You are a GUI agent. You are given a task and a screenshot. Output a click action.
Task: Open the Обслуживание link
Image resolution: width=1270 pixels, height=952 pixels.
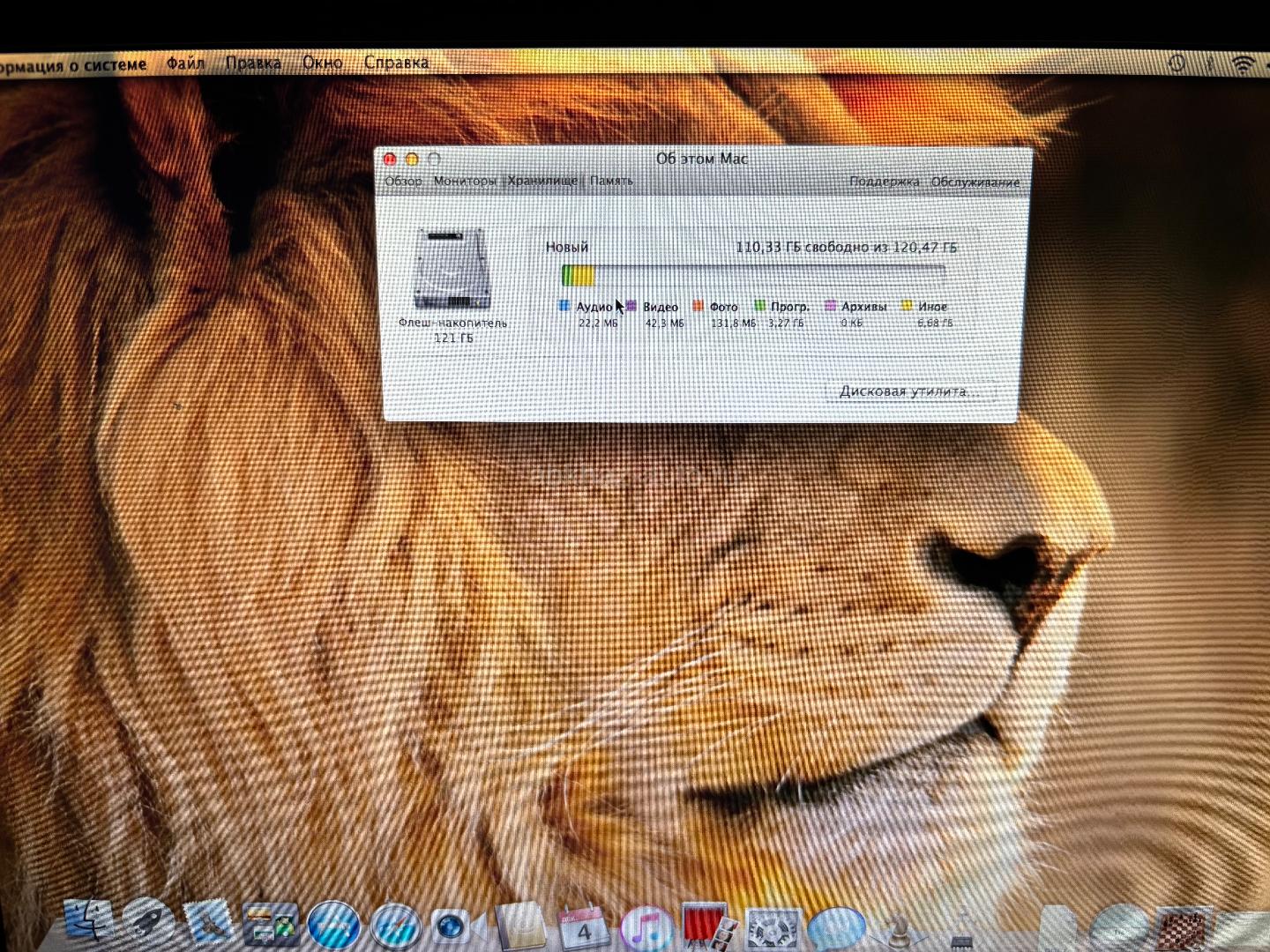tap(975, 182)
